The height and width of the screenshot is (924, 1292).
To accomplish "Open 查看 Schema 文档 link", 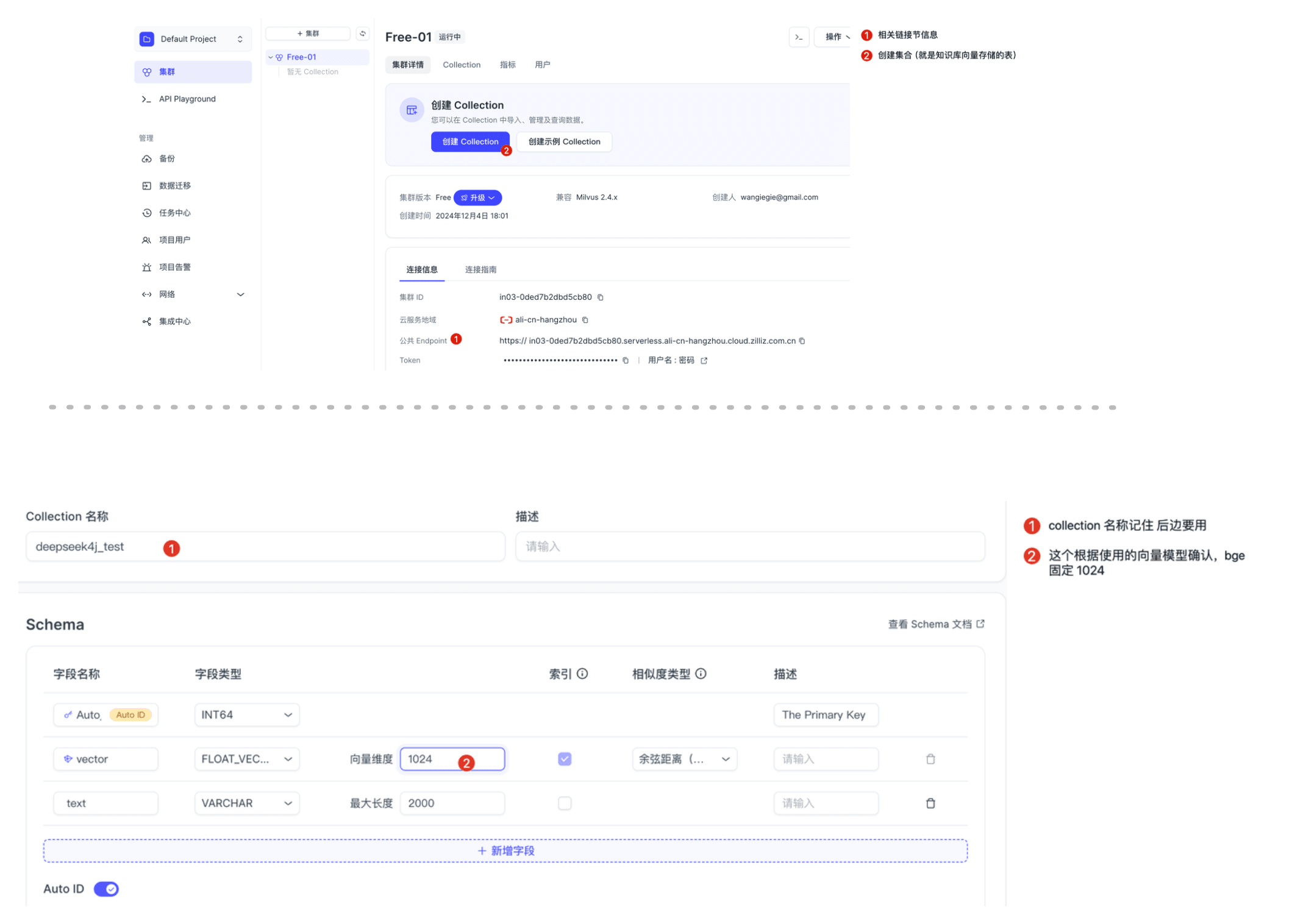I will tap(936, 624).
